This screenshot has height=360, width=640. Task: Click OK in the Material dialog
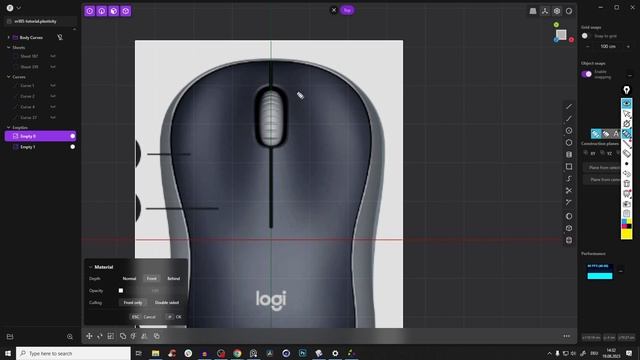[174, 317]
